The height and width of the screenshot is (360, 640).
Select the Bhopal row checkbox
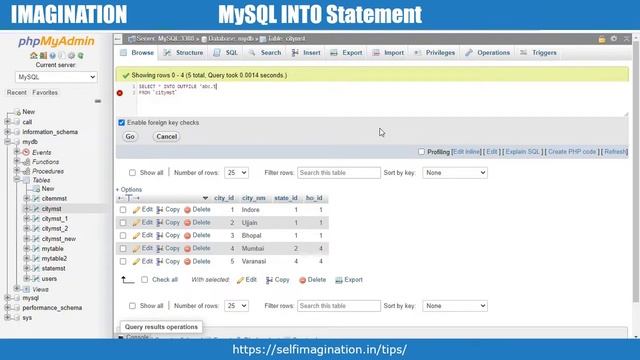123,236
